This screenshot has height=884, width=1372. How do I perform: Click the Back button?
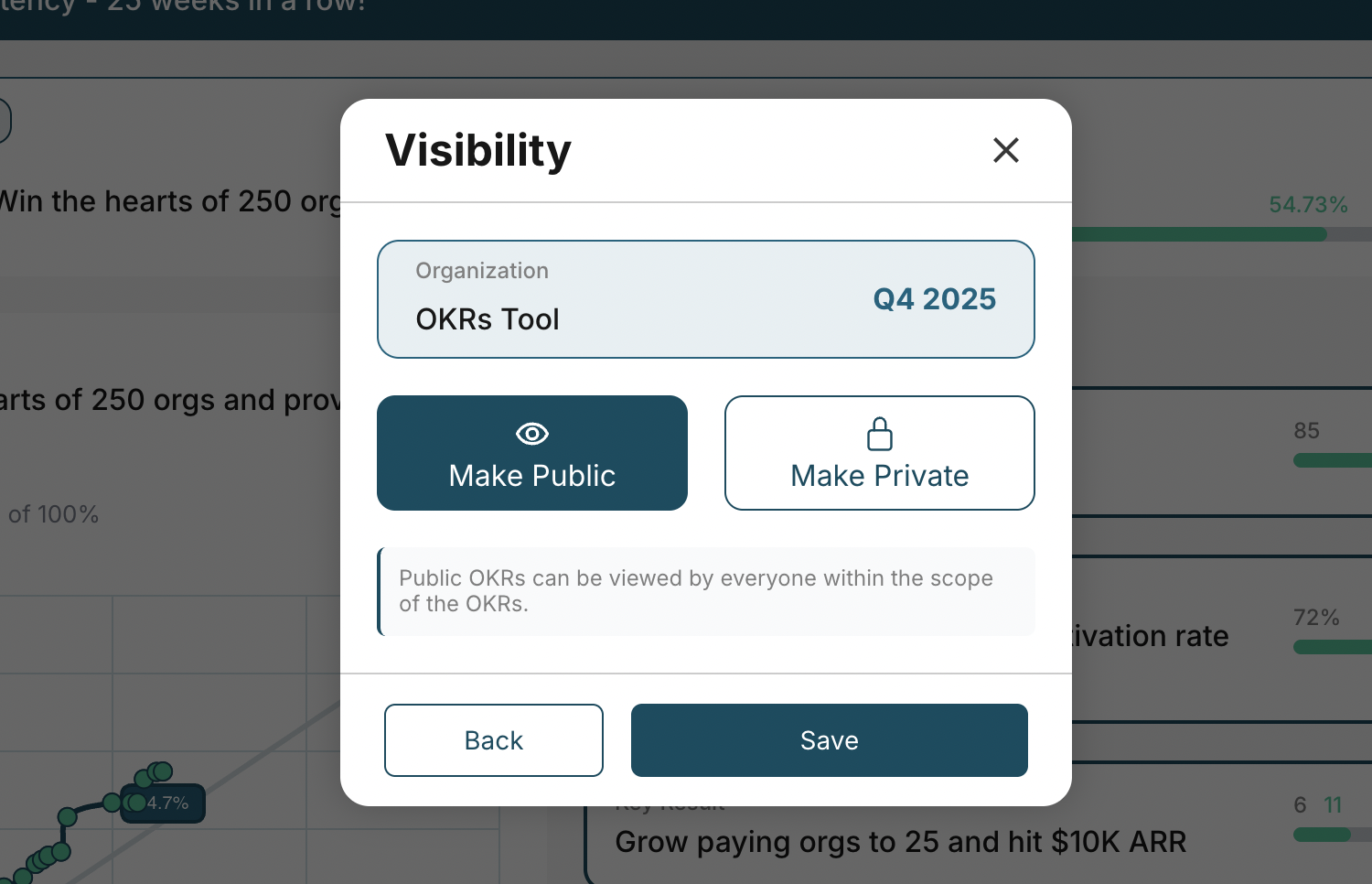(x=493, y=740)
